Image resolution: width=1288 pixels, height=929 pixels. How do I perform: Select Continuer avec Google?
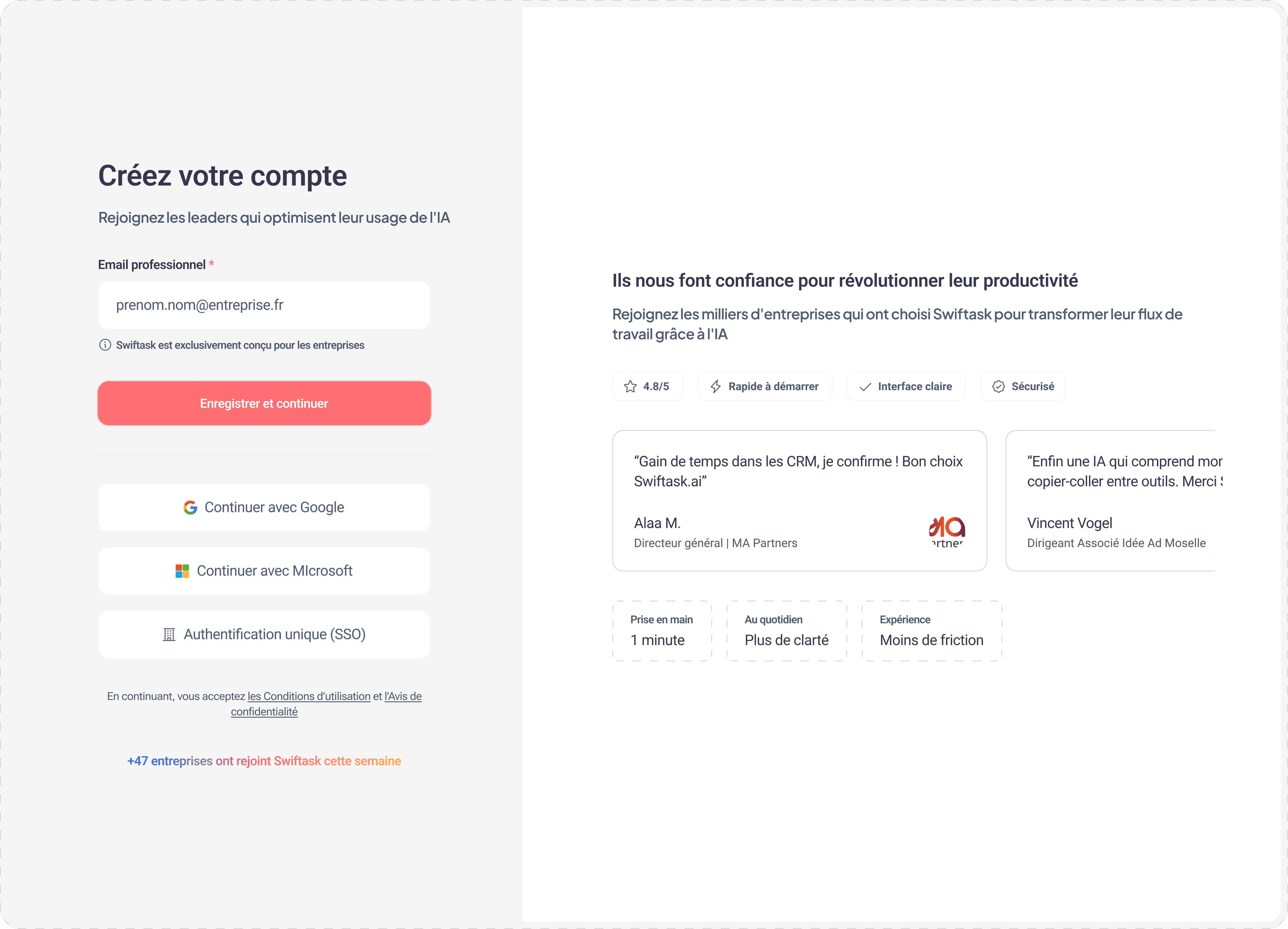point(264,507)
